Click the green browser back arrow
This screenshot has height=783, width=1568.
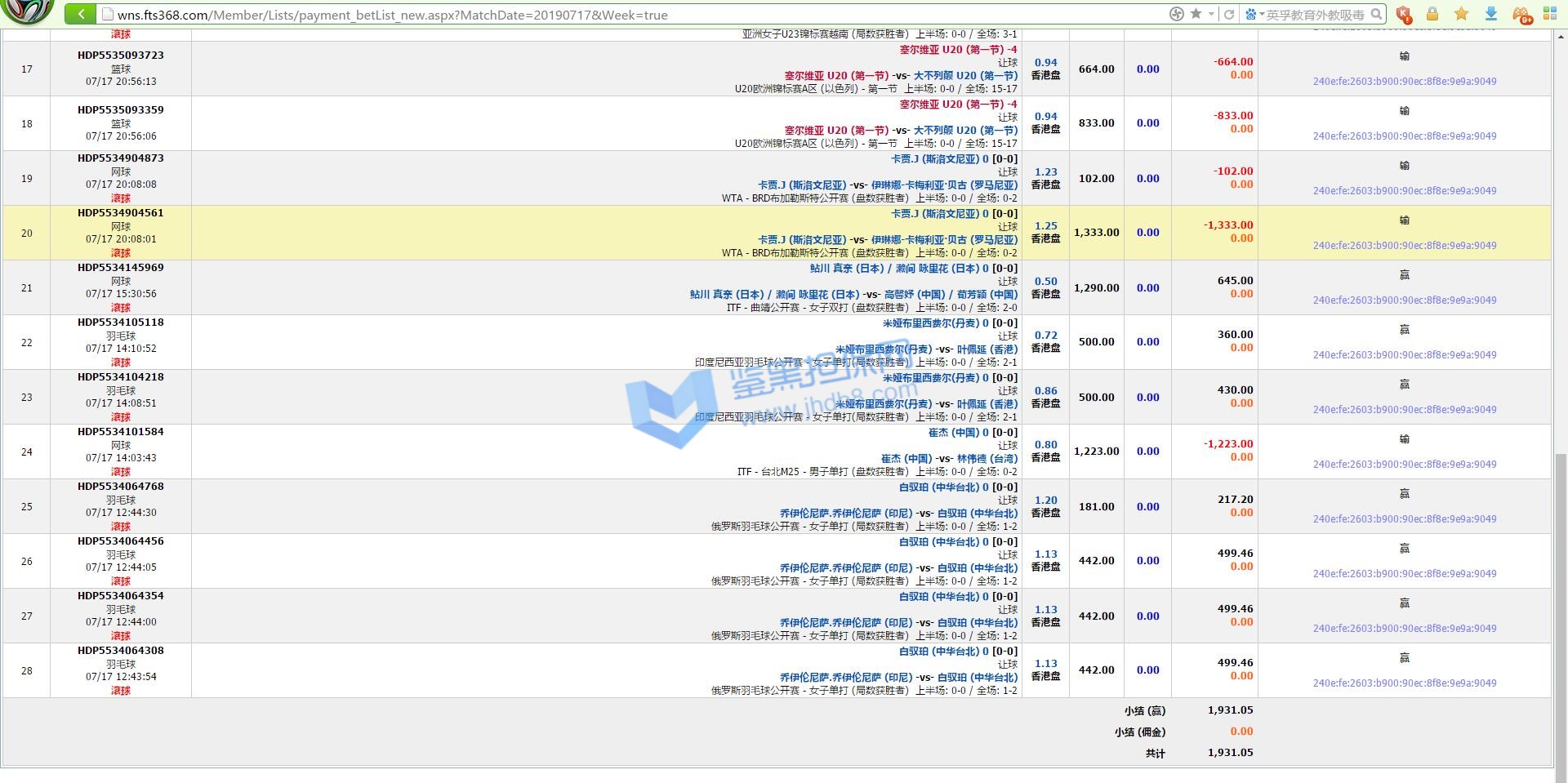pos(80,14)
